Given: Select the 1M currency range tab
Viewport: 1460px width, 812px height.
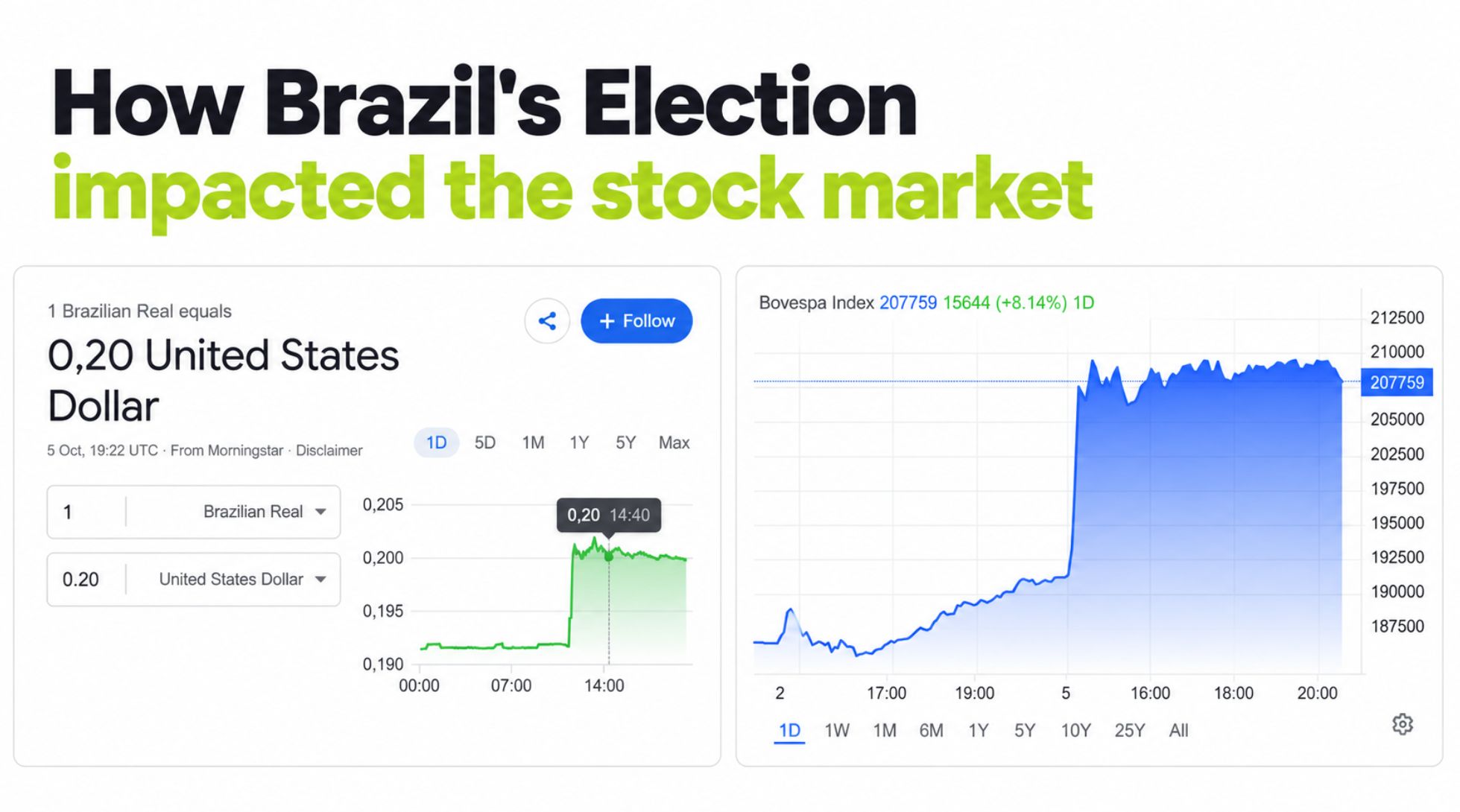Looking at the screenshot, I should (533, 443).
